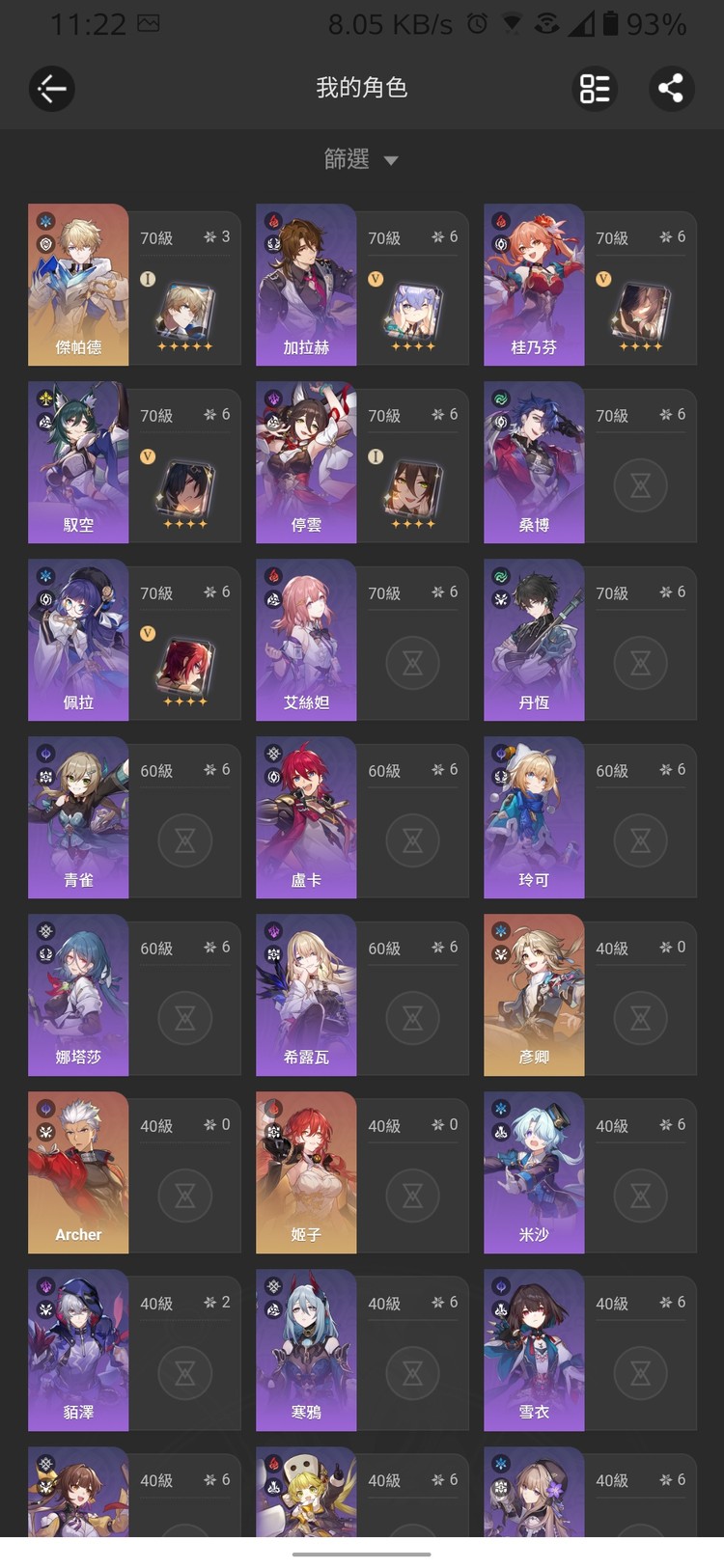Open the 篩選 filter dropdown

point(361,159)
